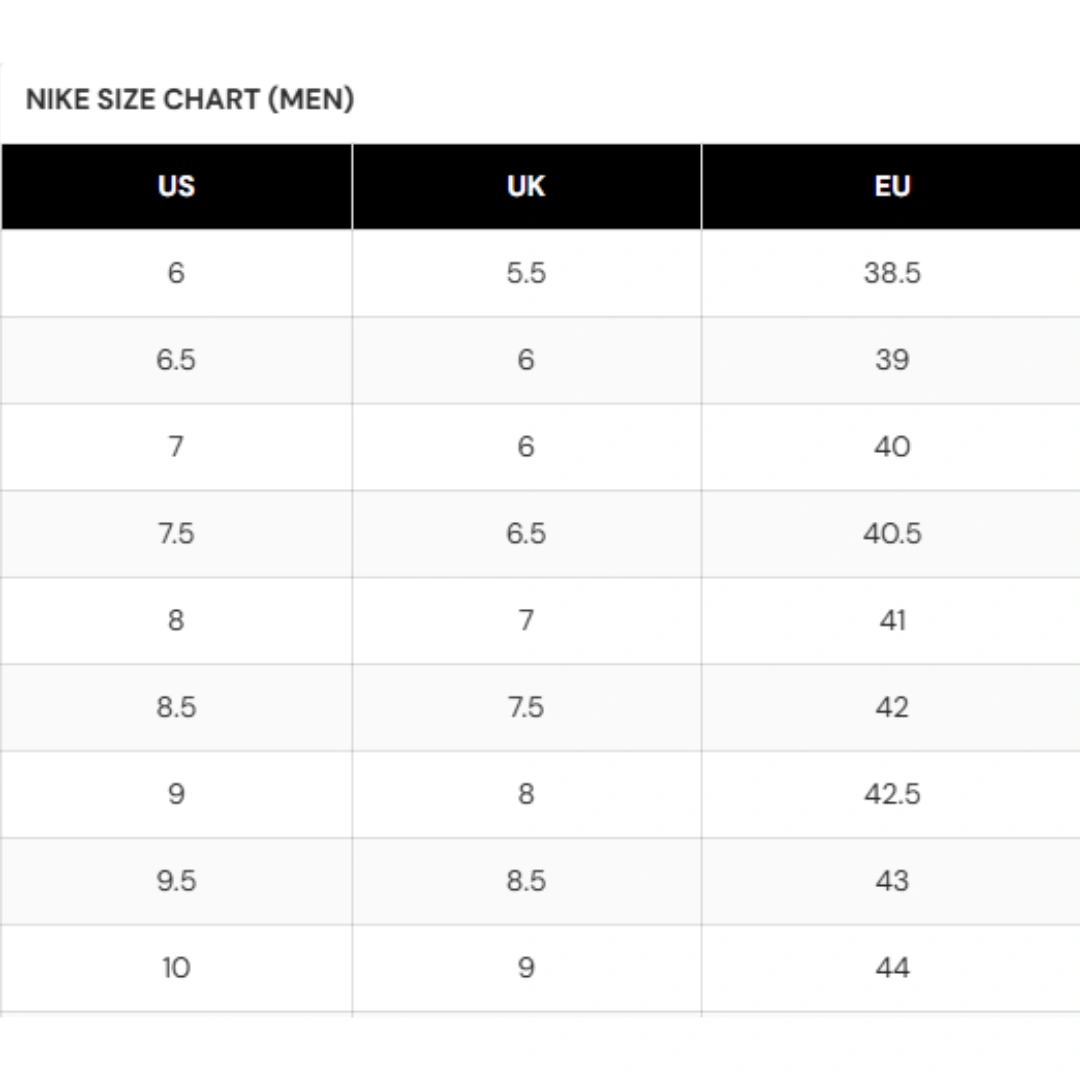
Task: Select the EU size 42.5 cell
Action: 892,794
